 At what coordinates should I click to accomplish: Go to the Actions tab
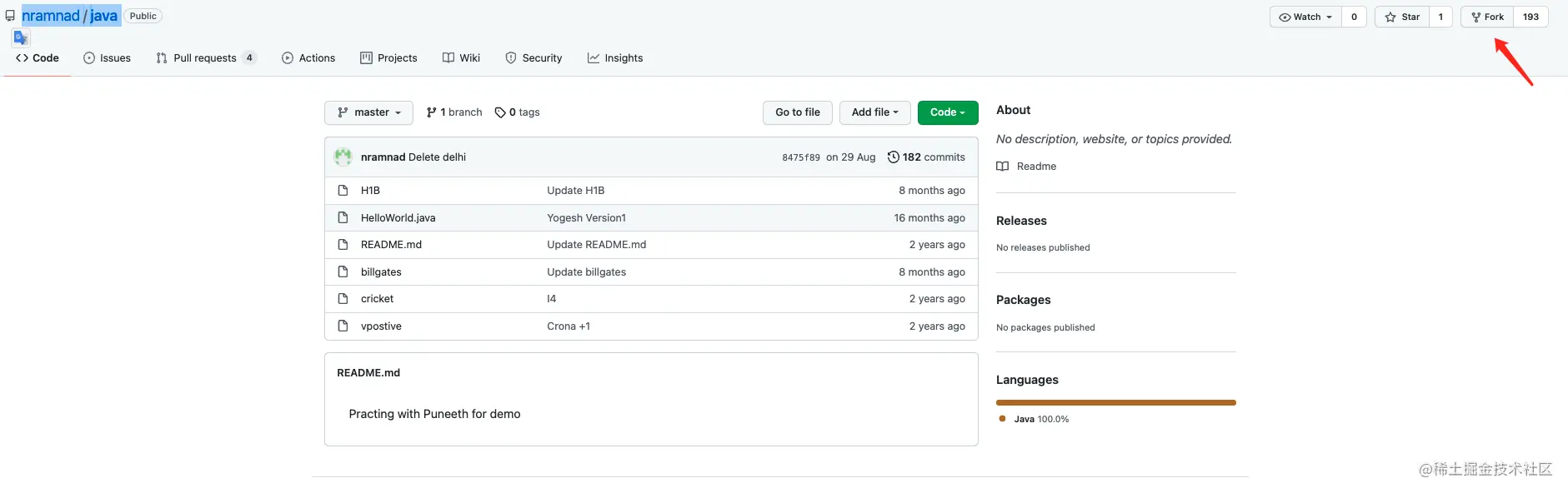click(x=308, y=58)
